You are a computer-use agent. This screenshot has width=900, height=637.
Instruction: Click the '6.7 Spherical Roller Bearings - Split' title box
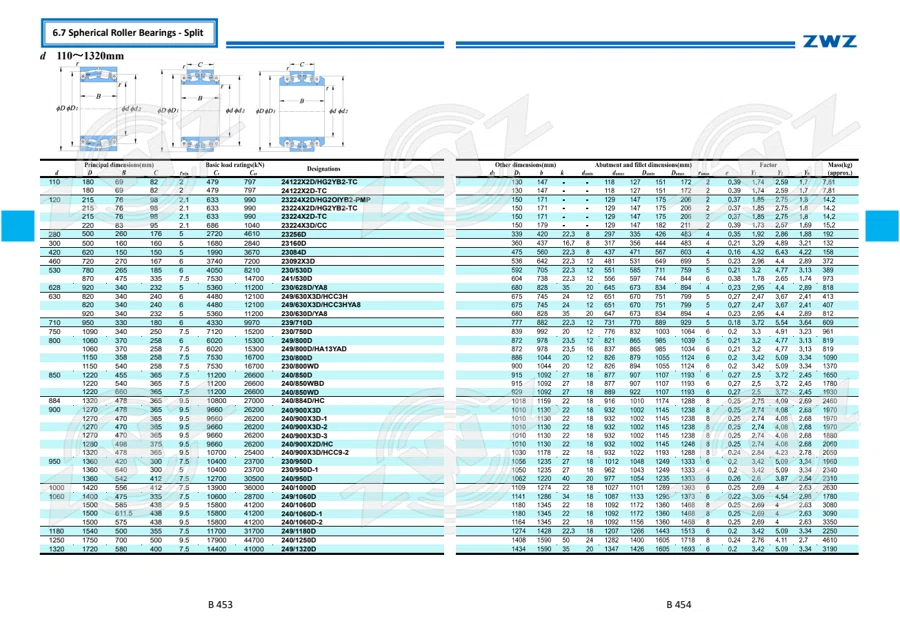tap(129, 33)
